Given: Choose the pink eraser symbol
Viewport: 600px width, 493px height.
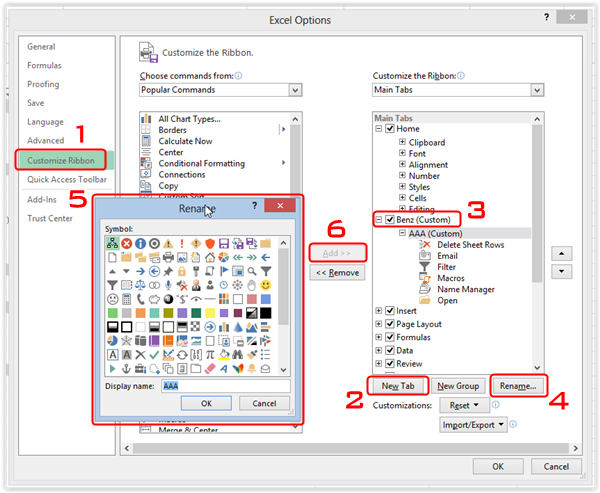Looking at the screenshot, I should click(x=210, y=369).
